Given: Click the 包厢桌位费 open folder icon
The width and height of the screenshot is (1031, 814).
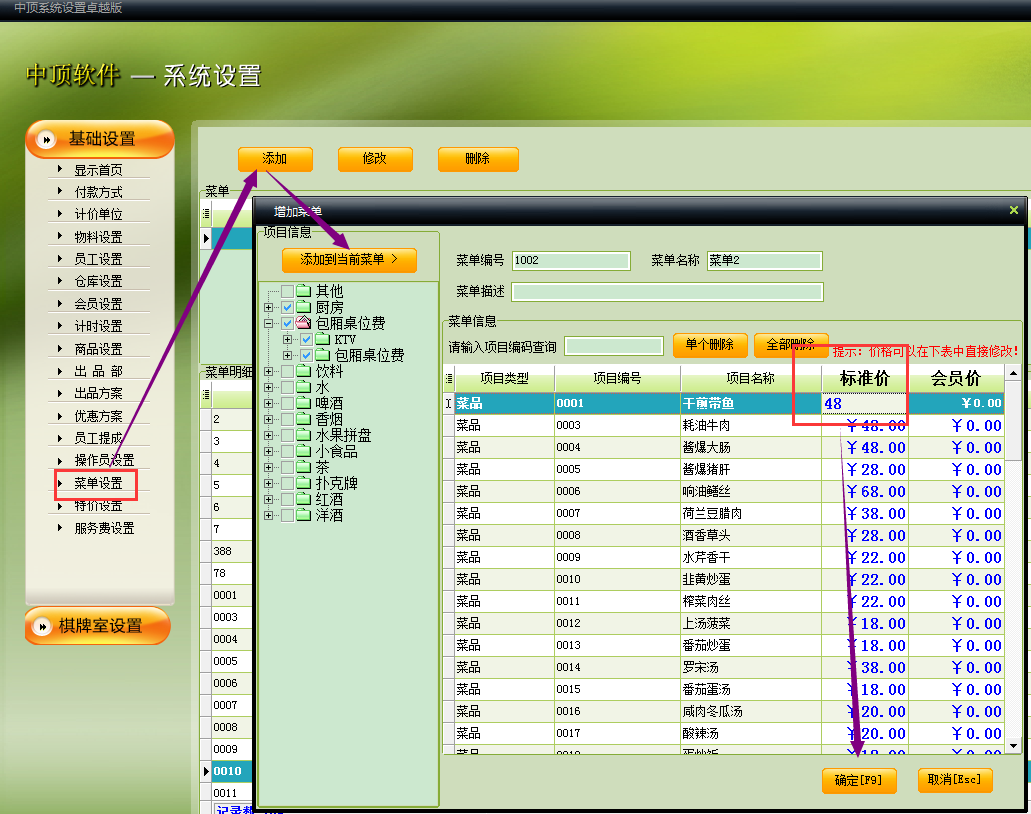Looking at the screenshot, I should 304,324.
